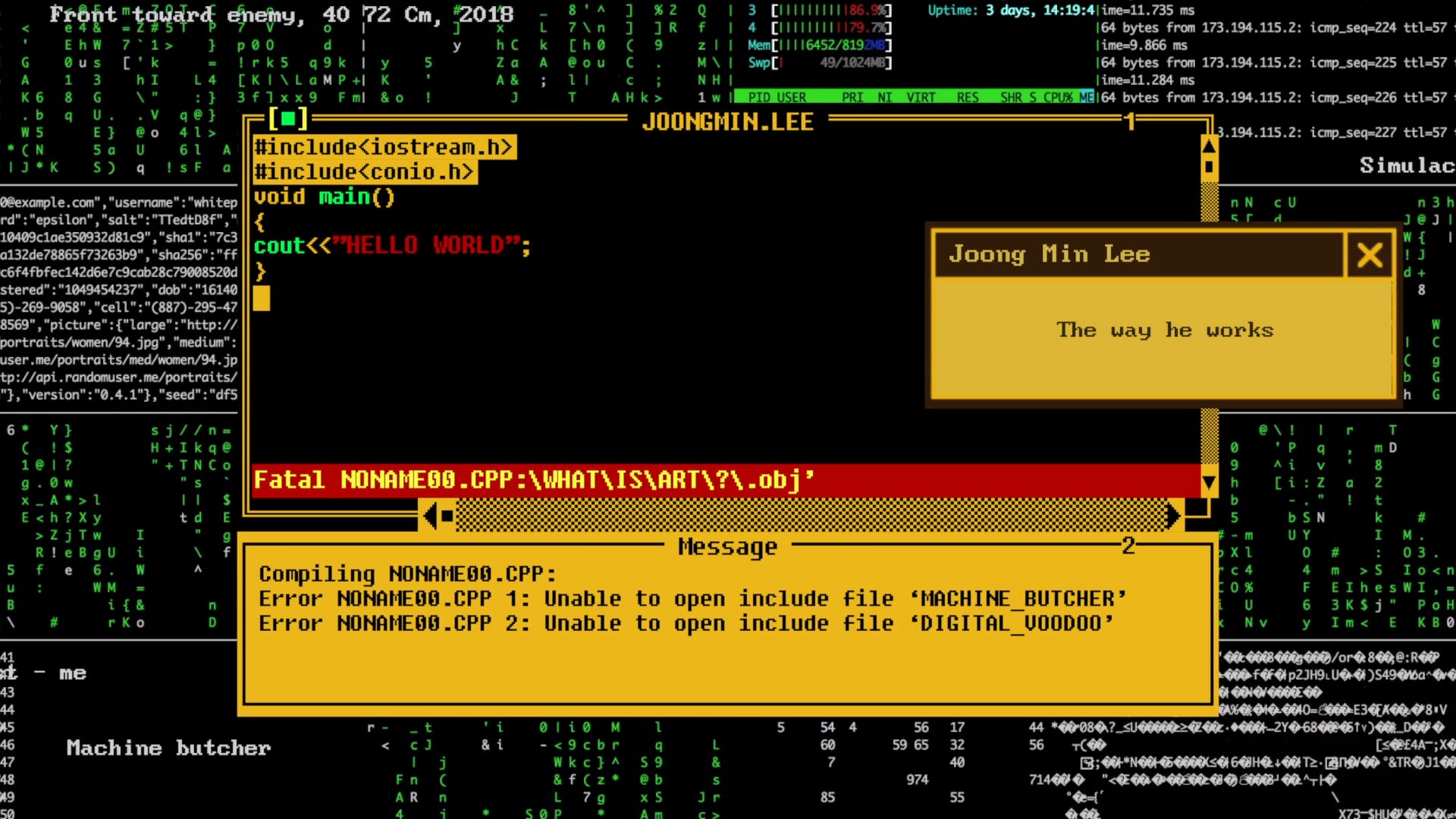This screenshot has height=819, width=1456.
Task: Sort by the VIRT column header
Action: [921, 97]
